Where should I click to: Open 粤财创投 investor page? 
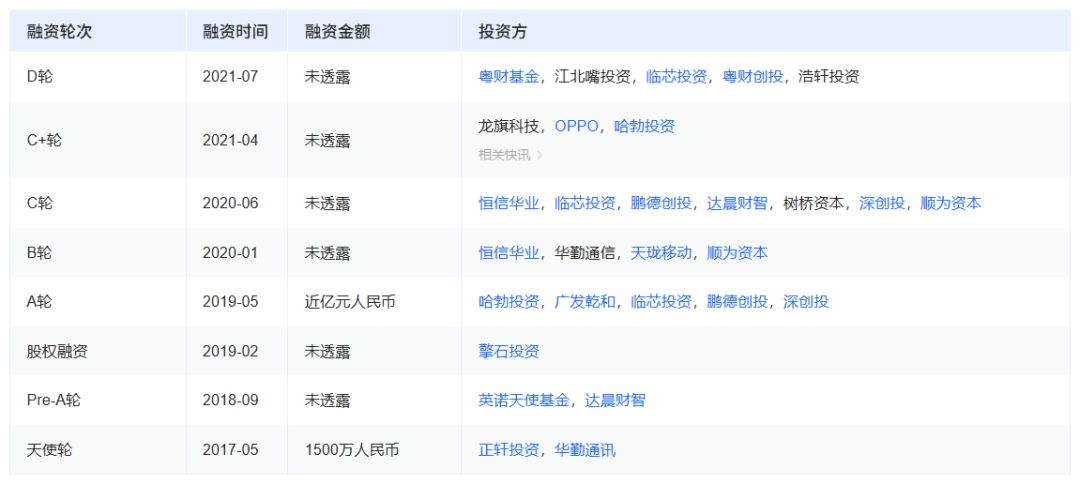pyautogui.click(x=752, y=76)
